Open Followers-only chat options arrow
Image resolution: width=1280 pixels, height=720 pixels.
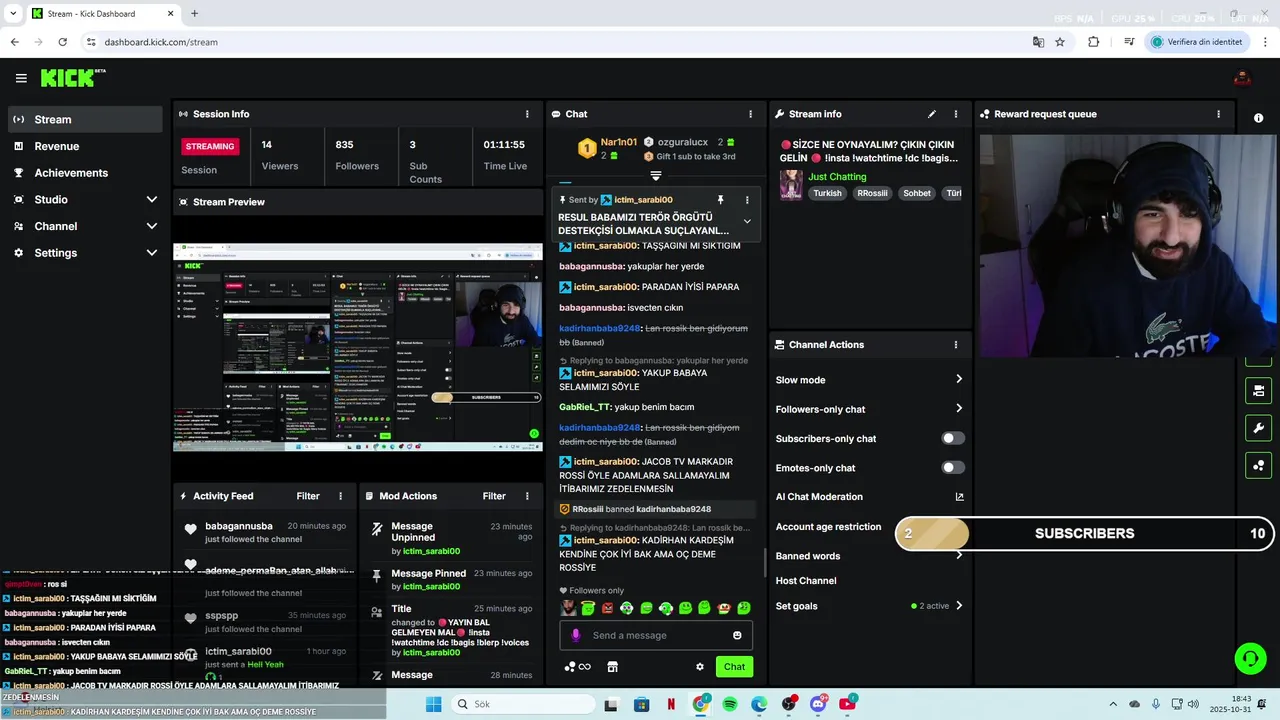click(958, 408)
